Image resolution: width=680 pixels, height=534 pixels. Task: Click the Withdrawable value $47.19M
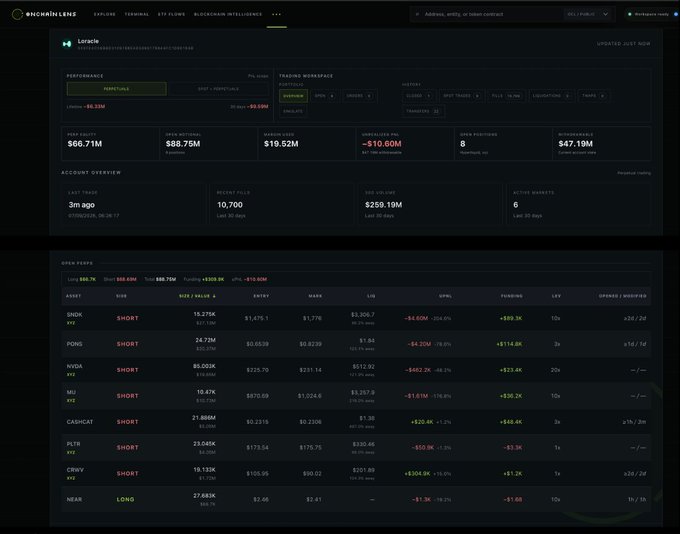pos(575,144)
